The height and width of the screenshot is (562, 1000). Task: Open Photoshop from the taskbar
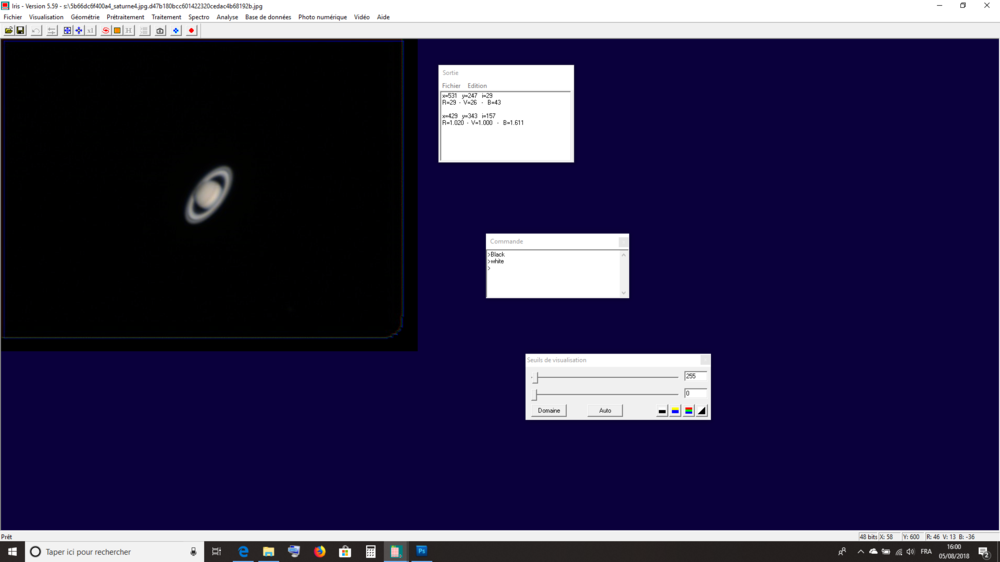[x=422, y=552]
